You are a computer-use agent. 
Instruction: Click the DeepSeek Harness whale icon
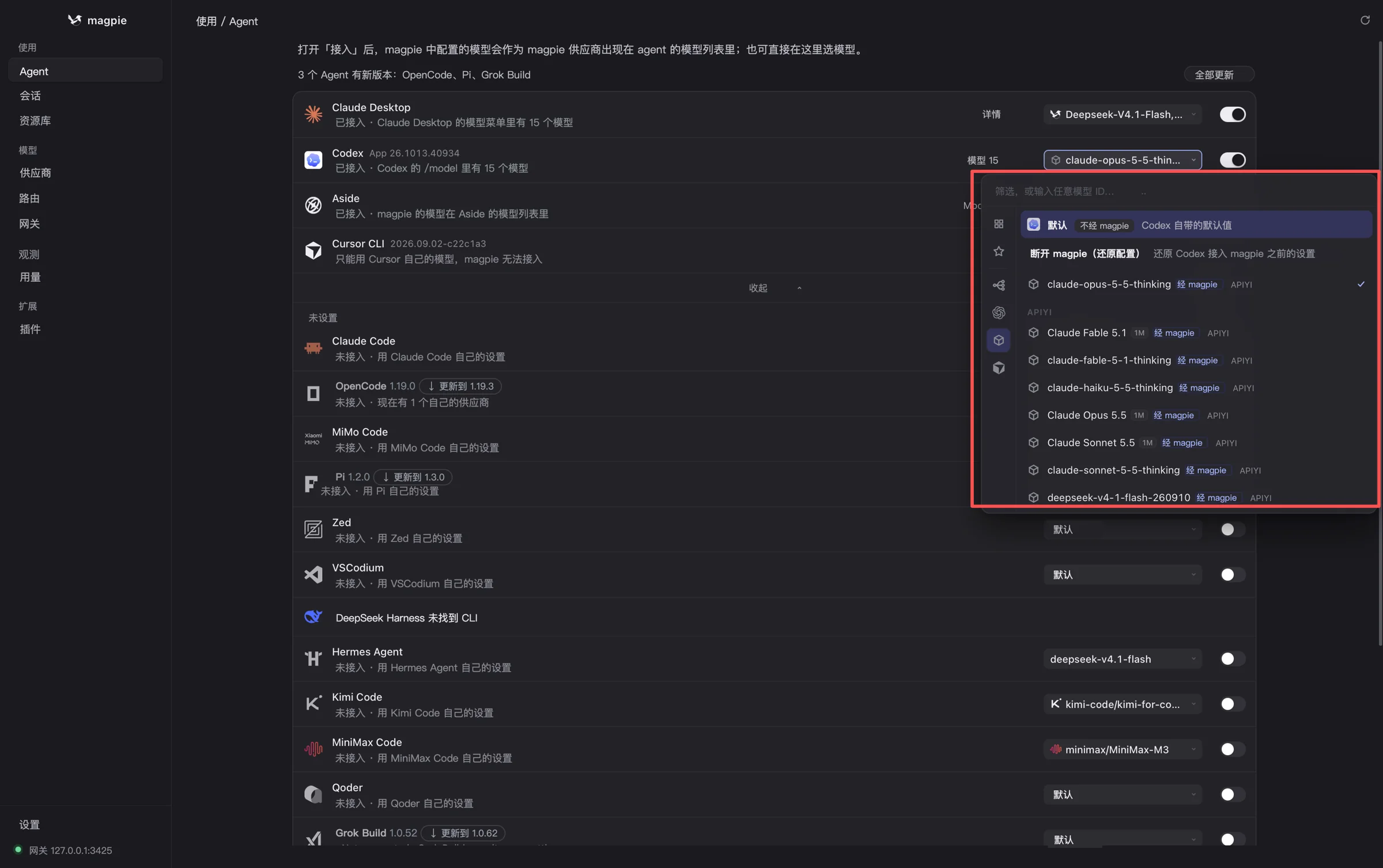point(313,617)
